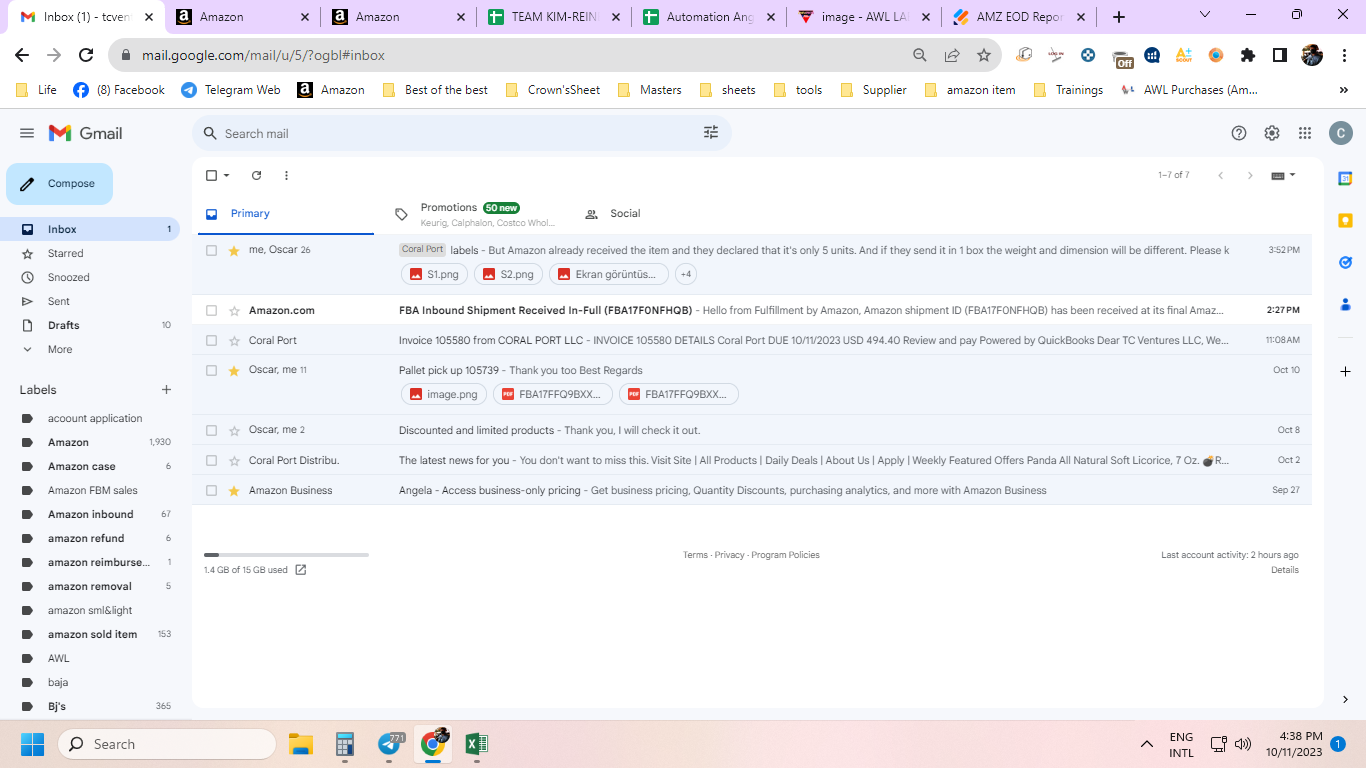1366x768 pixels.
Task: Open Google Keep side panel
Action: pyautogui.click(x=1345, y=220)
